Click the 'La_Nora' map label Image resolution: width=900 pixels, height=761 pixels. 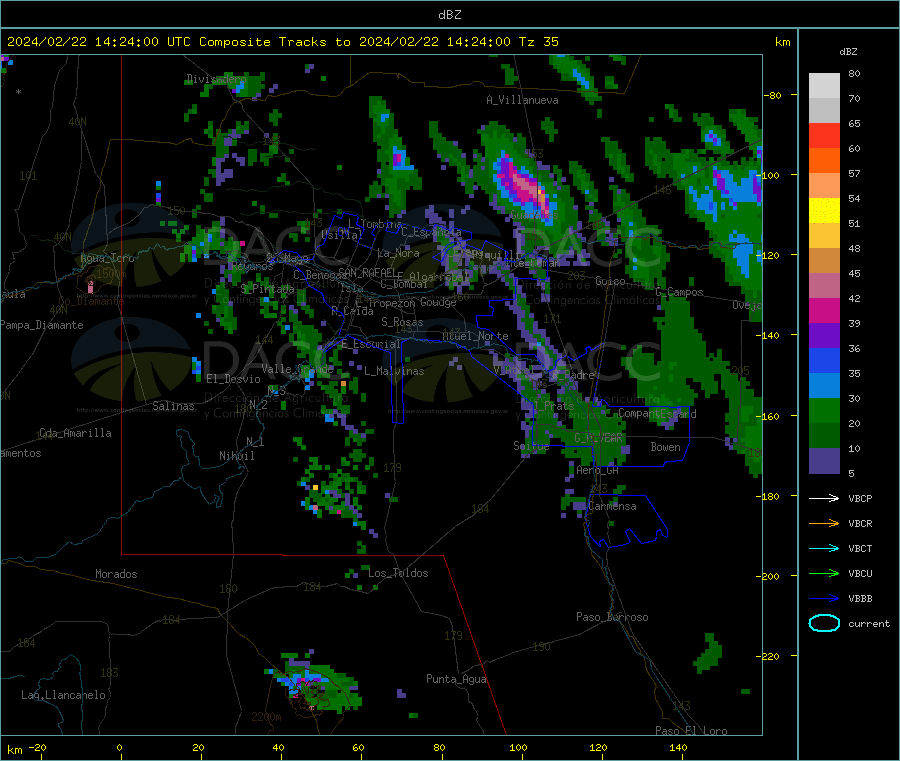398,253
